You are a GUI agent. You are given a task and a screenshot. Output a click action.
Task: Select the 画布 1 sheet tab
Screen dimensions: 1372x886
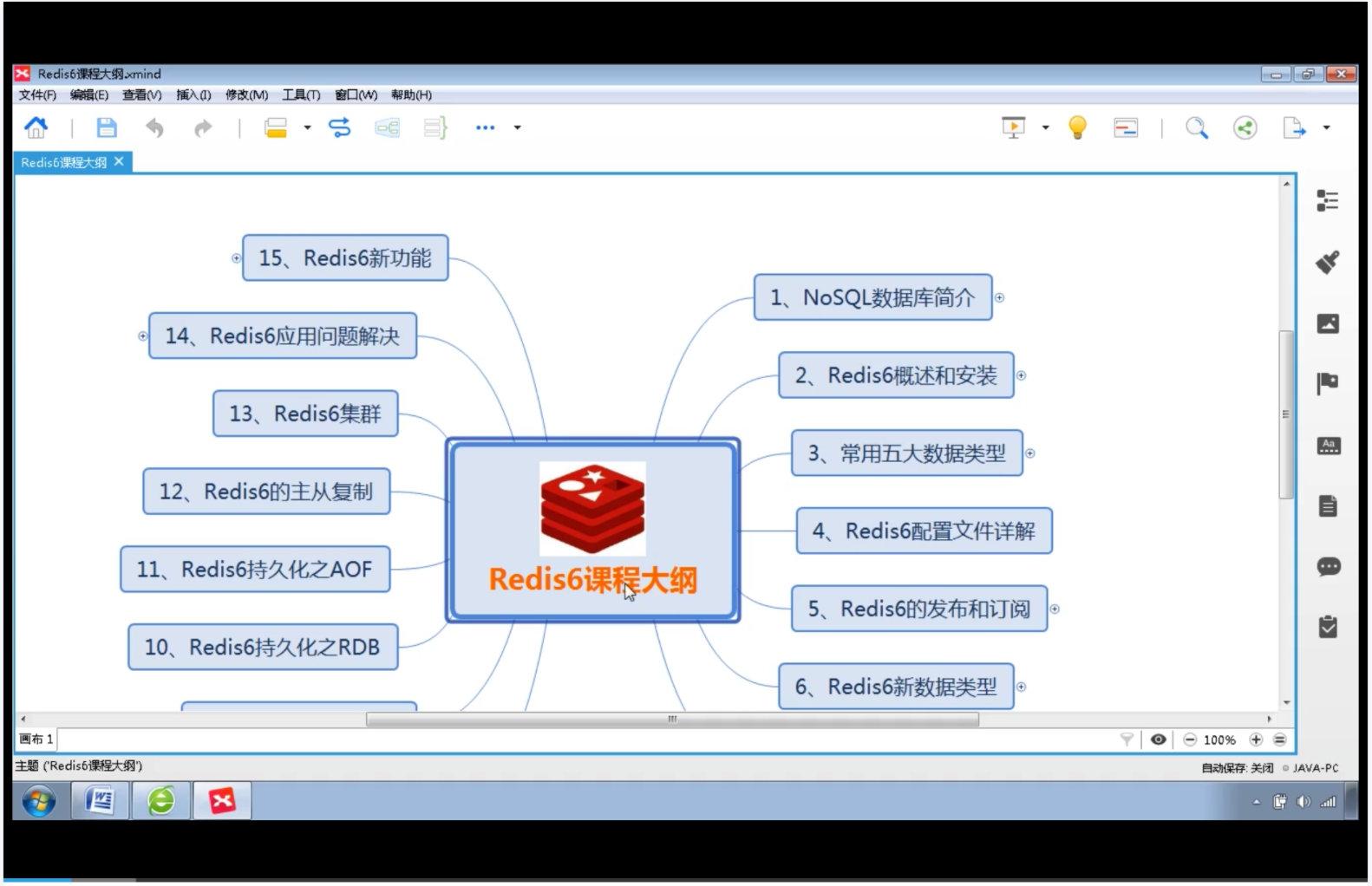pos(36,739)
